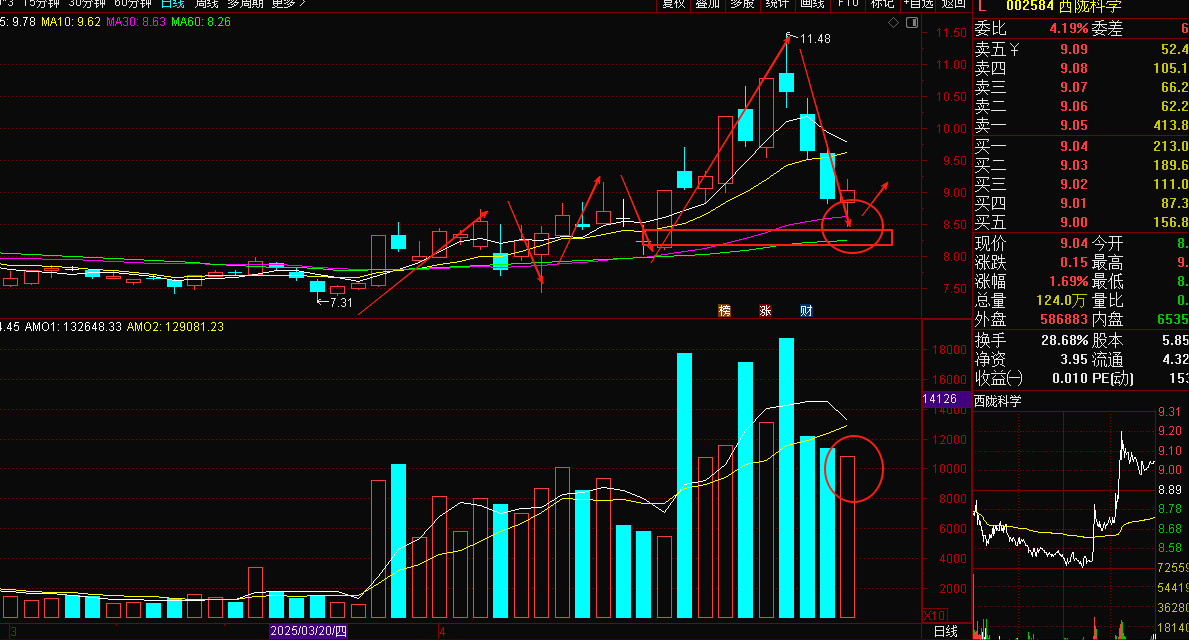1189x640 pixels.
Task: Switch to the 15分钟 period tab
Action: tap(41, 3)
